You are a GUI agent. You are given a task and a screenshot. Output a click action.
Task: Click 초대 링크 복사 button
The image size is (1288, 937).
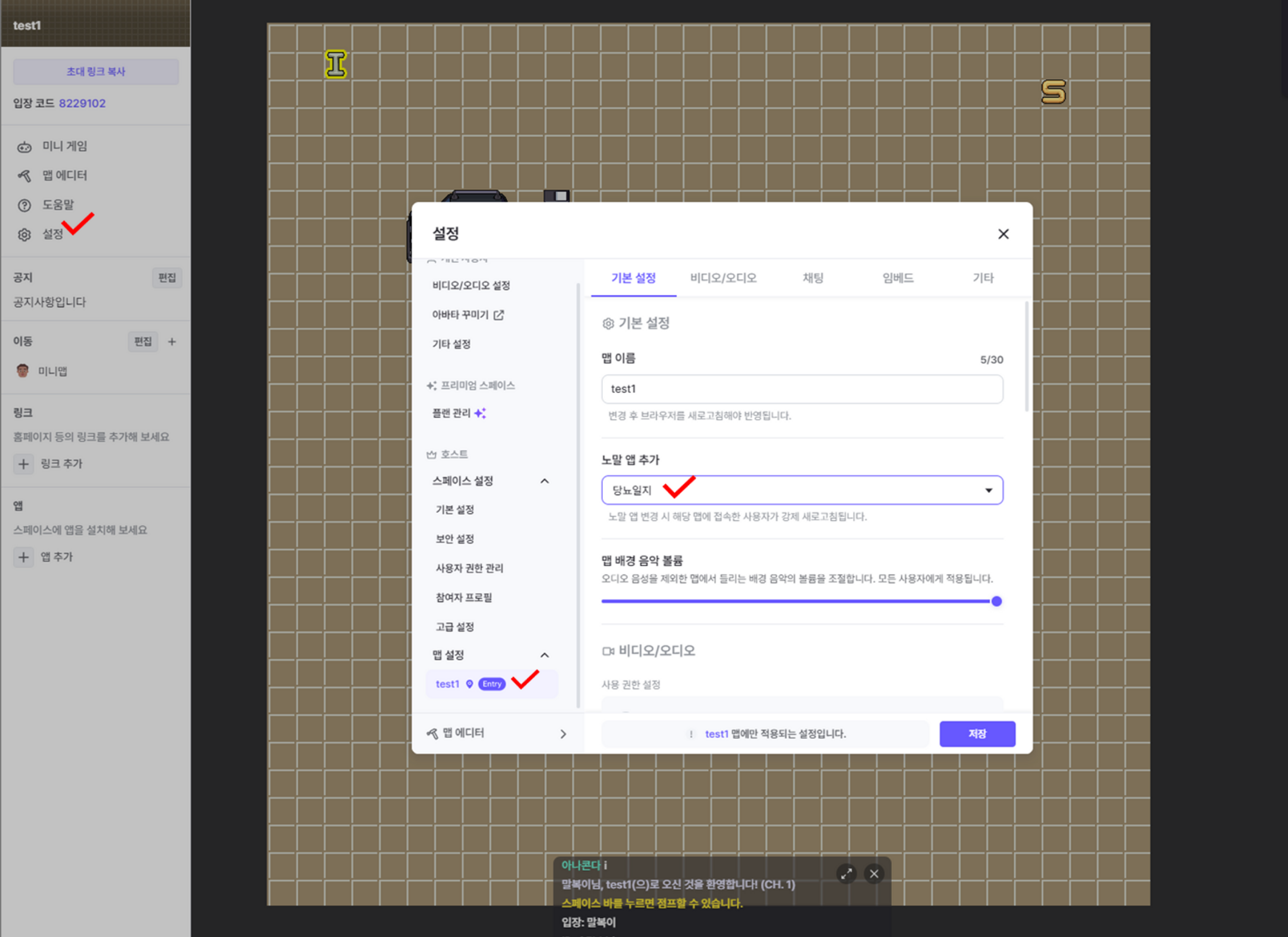(x=96, y=72)
